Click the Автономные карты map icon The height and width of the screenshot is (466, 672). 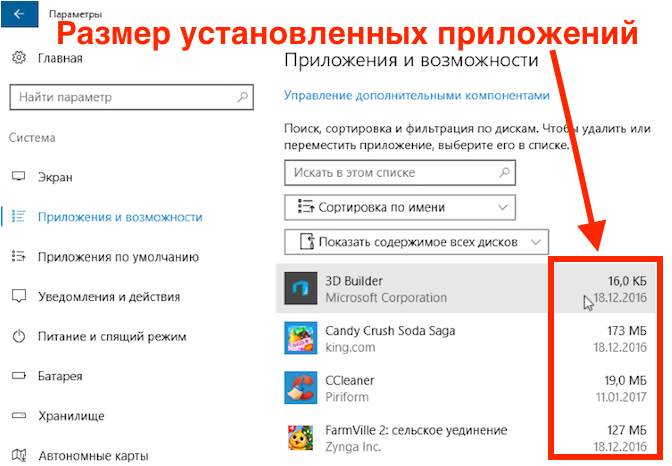(19, 455)
